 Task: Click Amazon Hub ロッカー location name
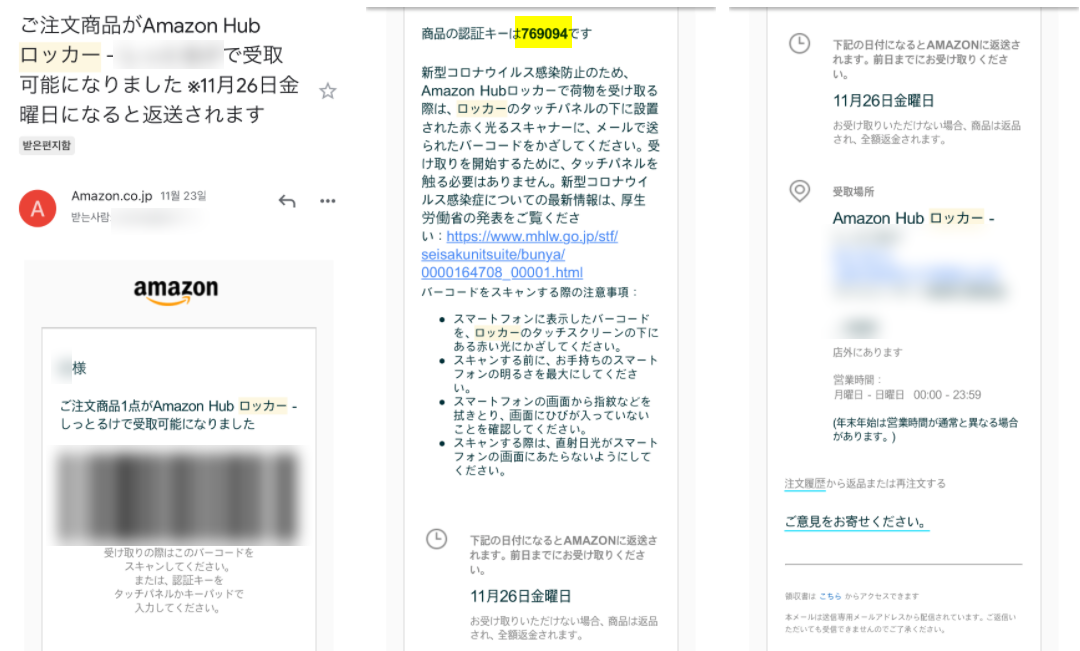[x=913, y=218]
